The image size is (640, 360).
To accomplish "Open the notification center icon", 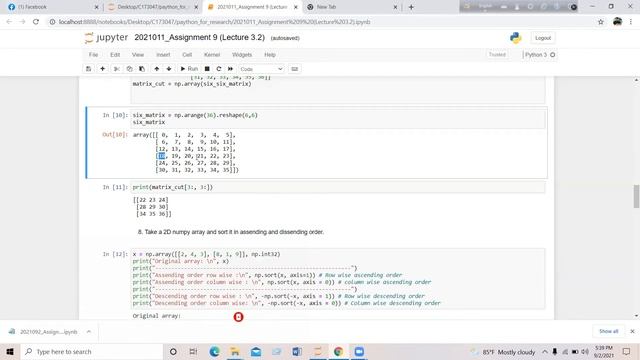I will pyautogui.click(x=626, y=351).
